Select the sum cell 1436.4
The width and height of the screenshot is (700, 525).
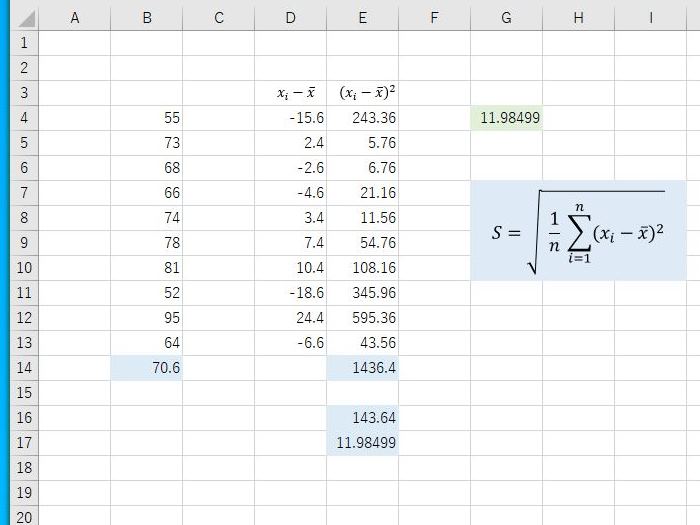point(362,368)
